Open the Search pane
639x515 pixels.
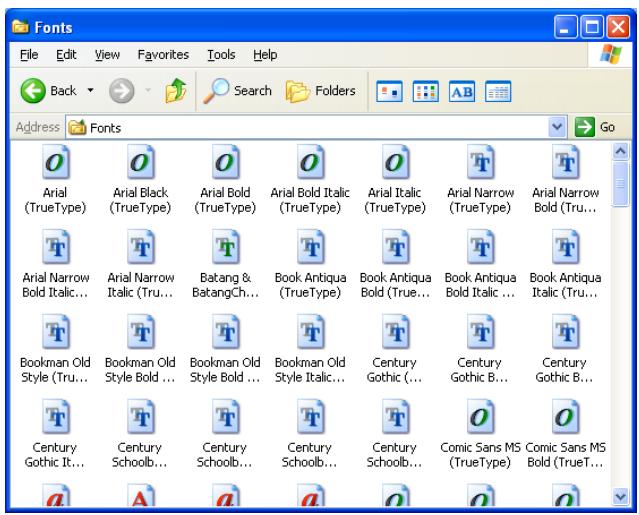pos(237,90)
